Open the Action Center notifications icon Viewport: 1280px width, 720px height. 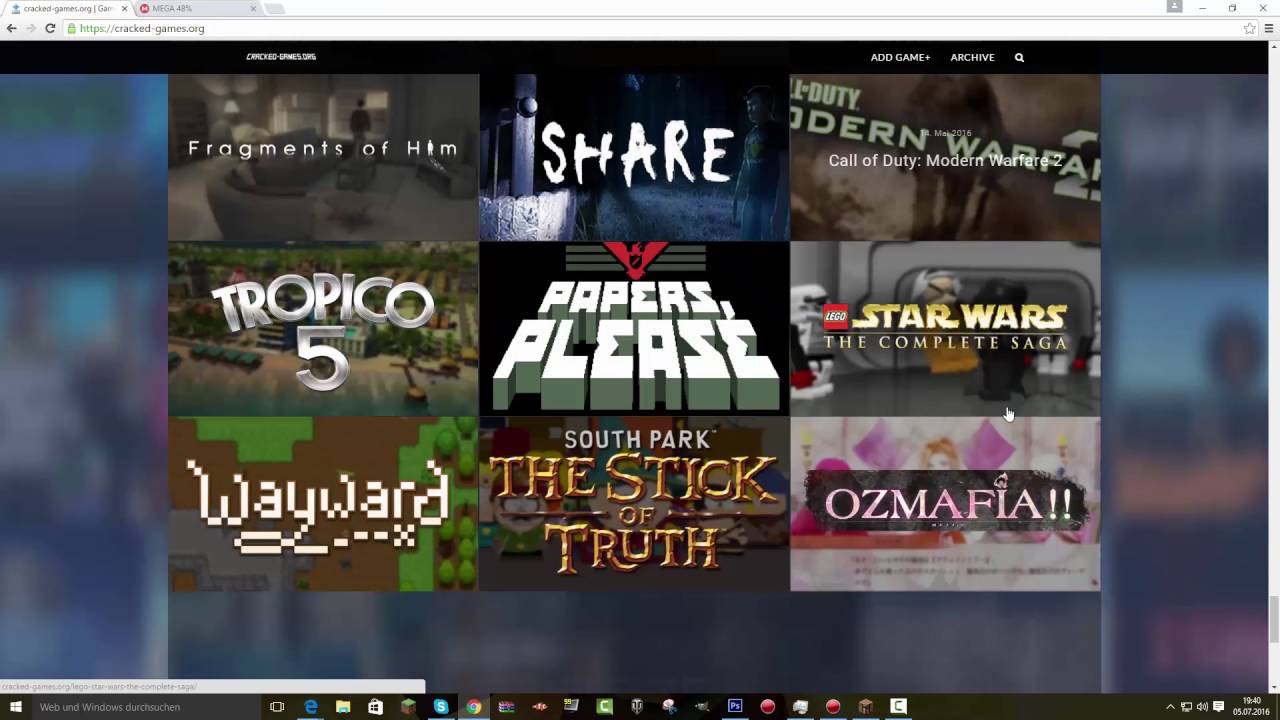pos(1218,707)
